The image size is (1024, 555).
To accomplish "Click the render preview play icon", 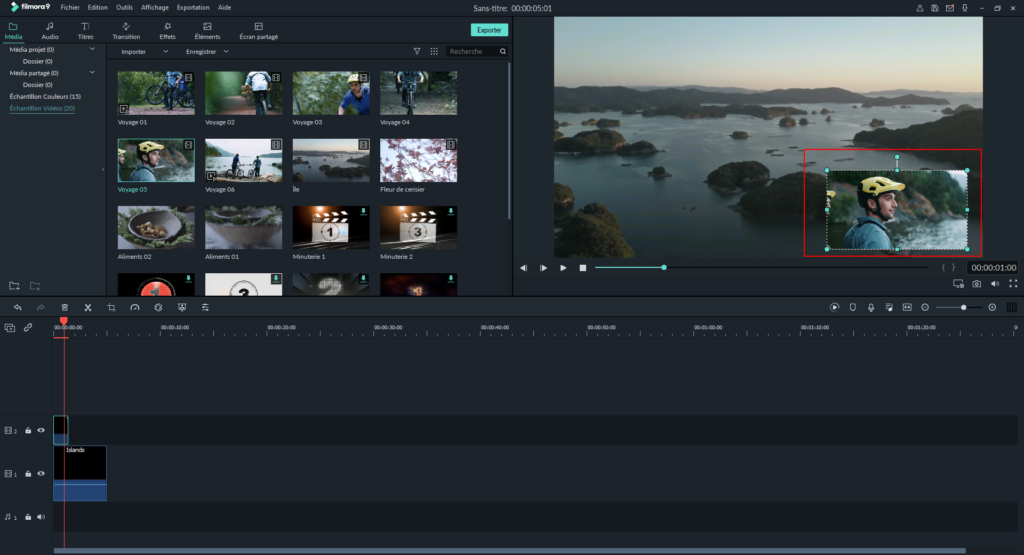I will coord(834,308).
